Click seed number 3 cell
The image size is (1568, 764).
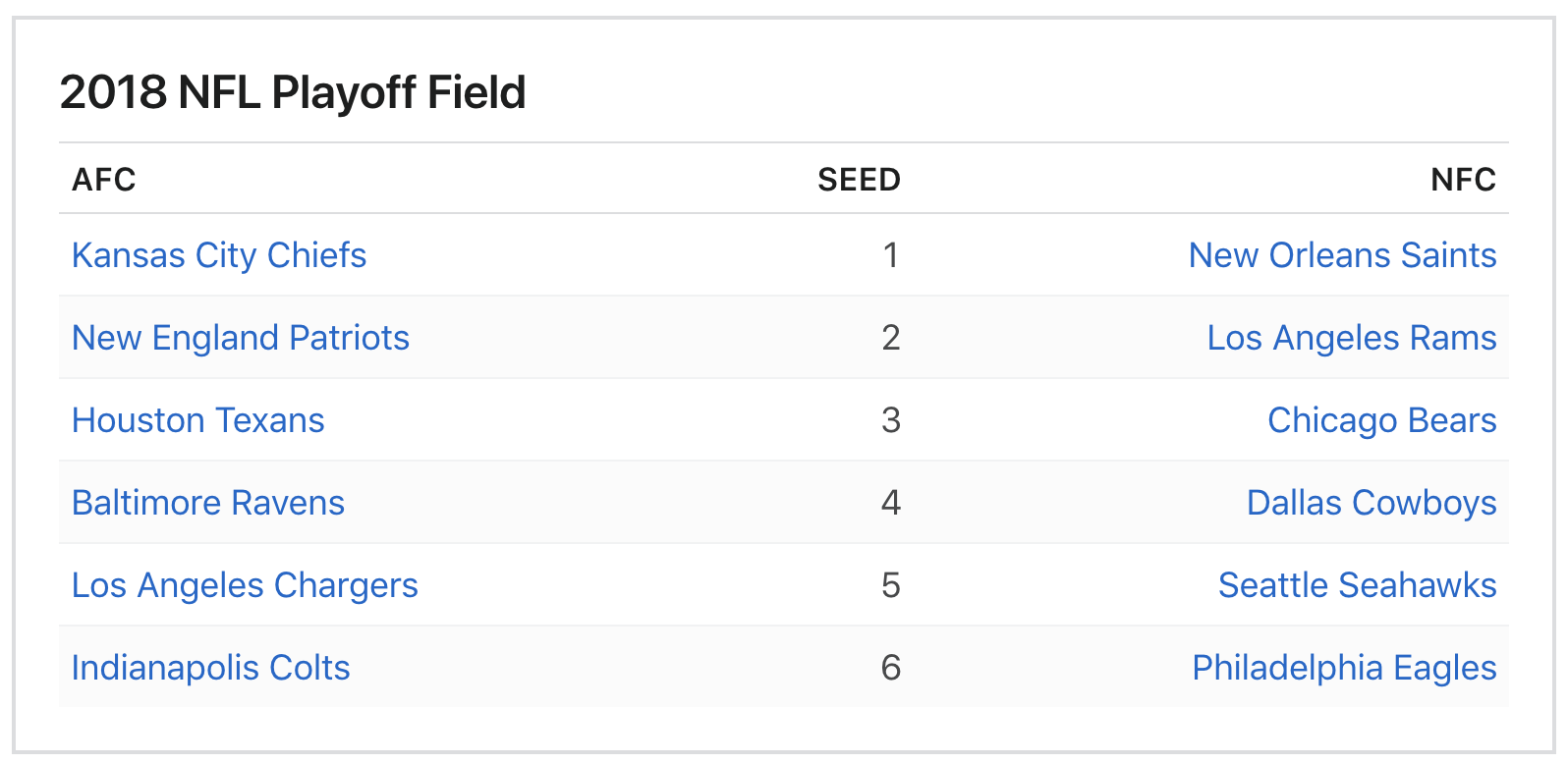tap(890, 420)
